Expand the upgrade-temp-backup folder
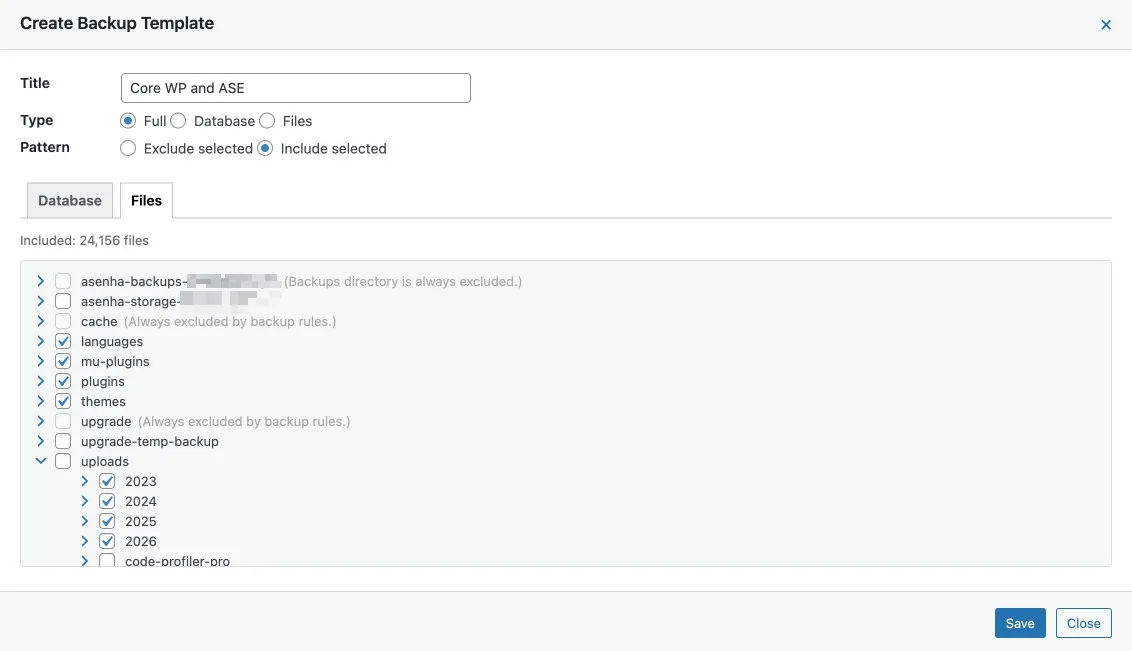The width and height of the screenshot is (1132, 651). [41, 441]
